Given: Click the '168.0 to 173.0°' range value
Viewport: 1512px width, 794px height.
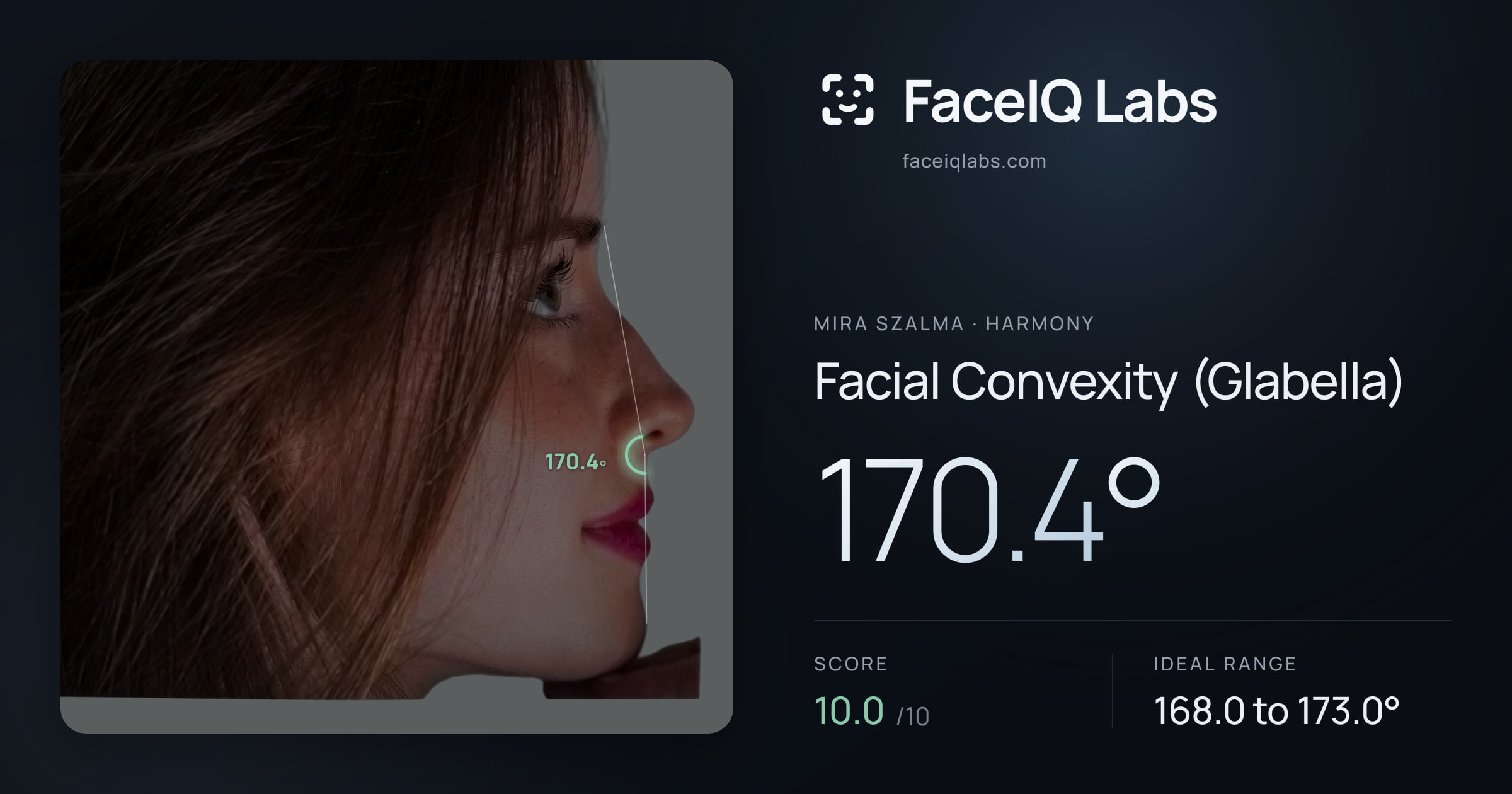Looking at the screenshot, I should [x=1276, y=711].
